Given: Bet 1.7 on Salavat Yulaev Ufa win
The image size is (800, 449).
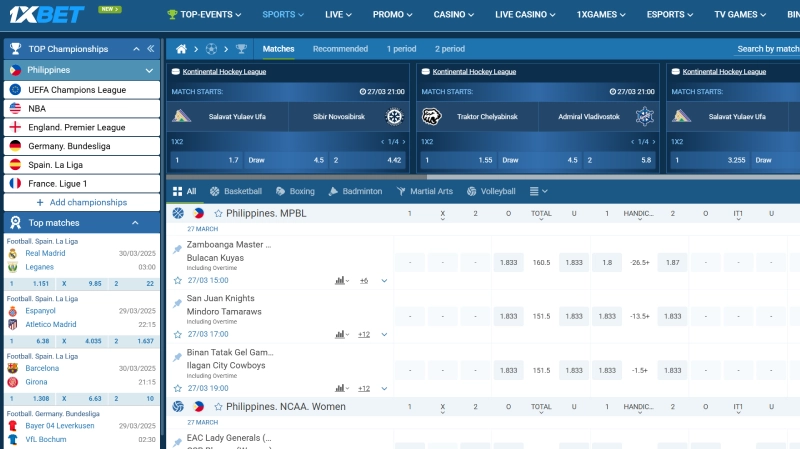Looking at the screenshot, I should coord(207,160).
